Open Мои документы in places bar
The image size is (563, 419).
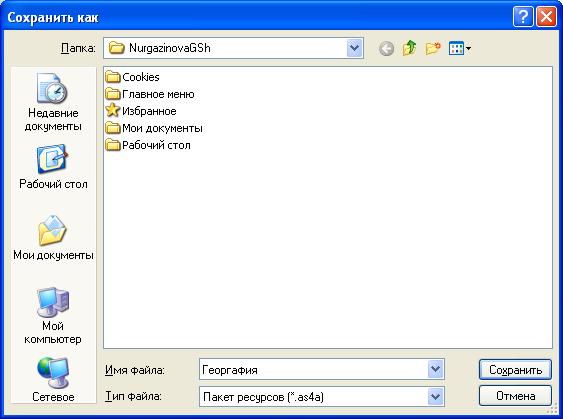pos(53,238)
